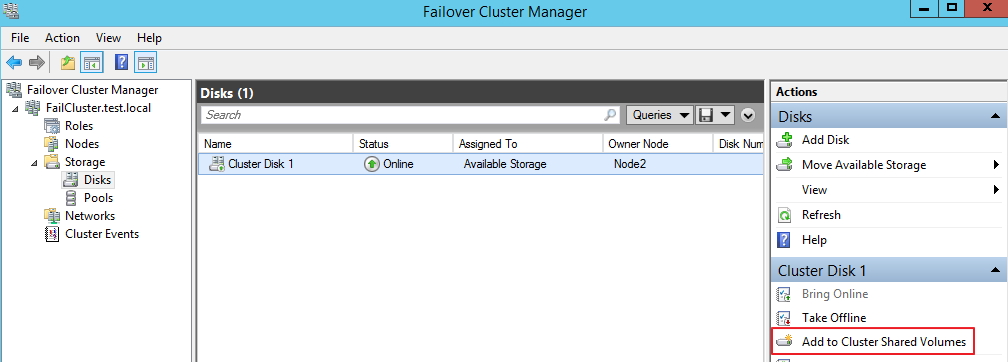Viewport: 1008px width, 362px height.
Task: Click the 'Available Storage' cell
Action: pyautogui.click(x=505, y=164)
